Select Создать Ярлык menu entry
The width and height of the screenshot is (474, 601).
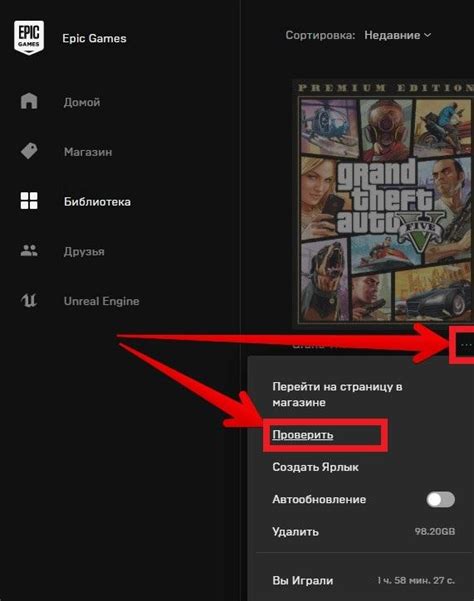315,467
